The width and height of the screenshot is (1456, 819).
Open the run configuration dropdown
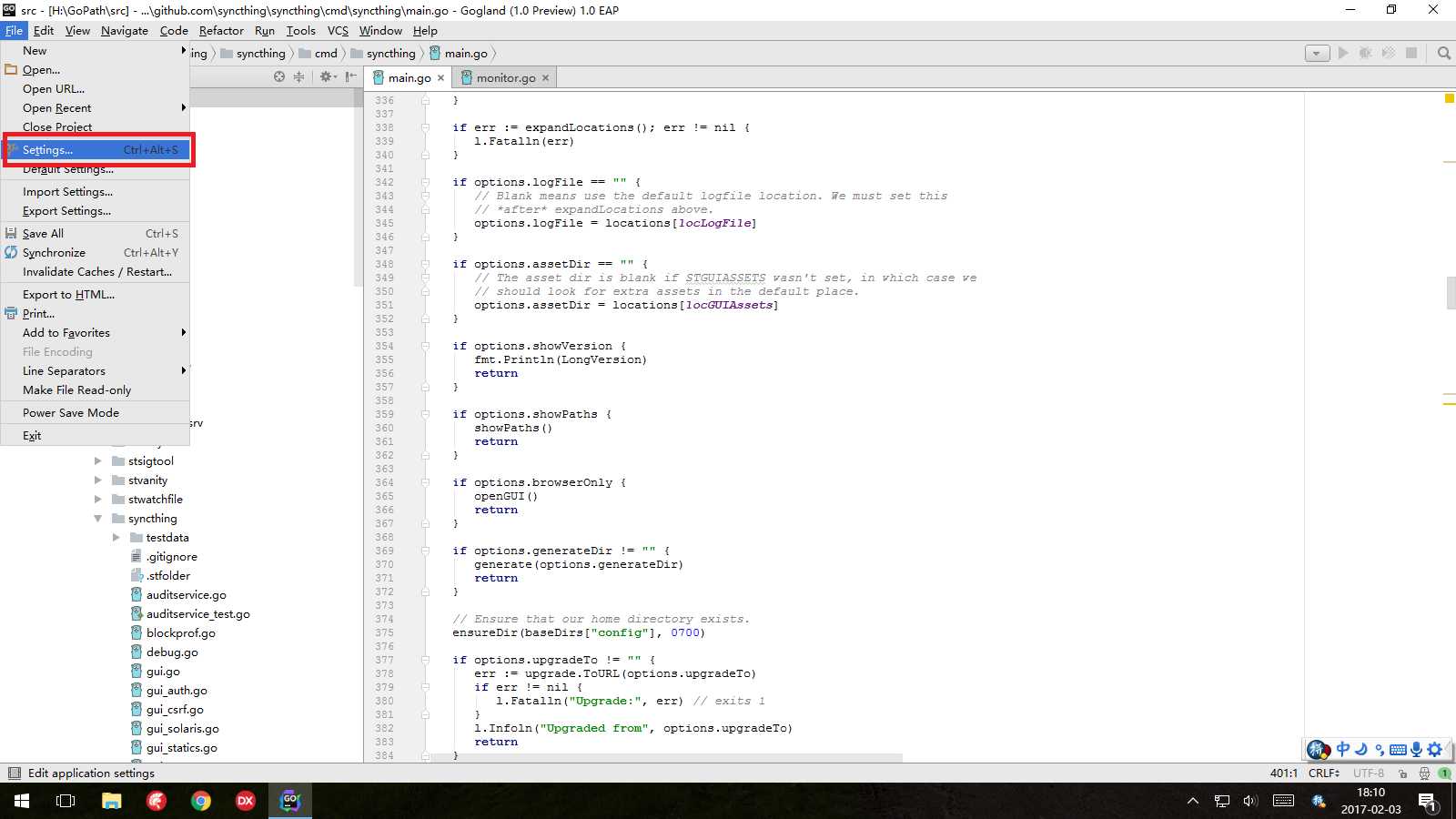click(1317, 54)
